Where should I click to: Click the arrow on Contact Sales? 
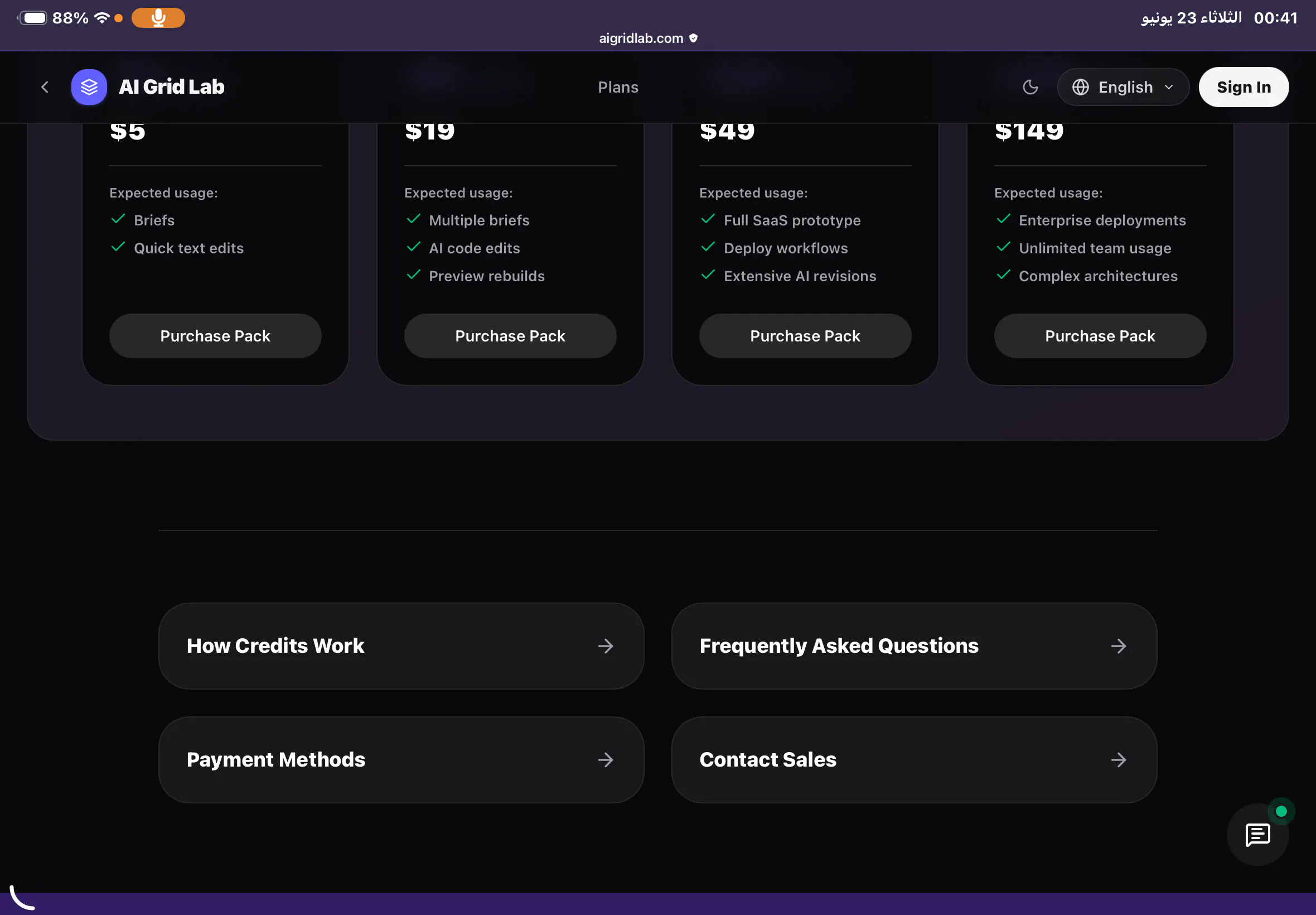pos(1119,760)
